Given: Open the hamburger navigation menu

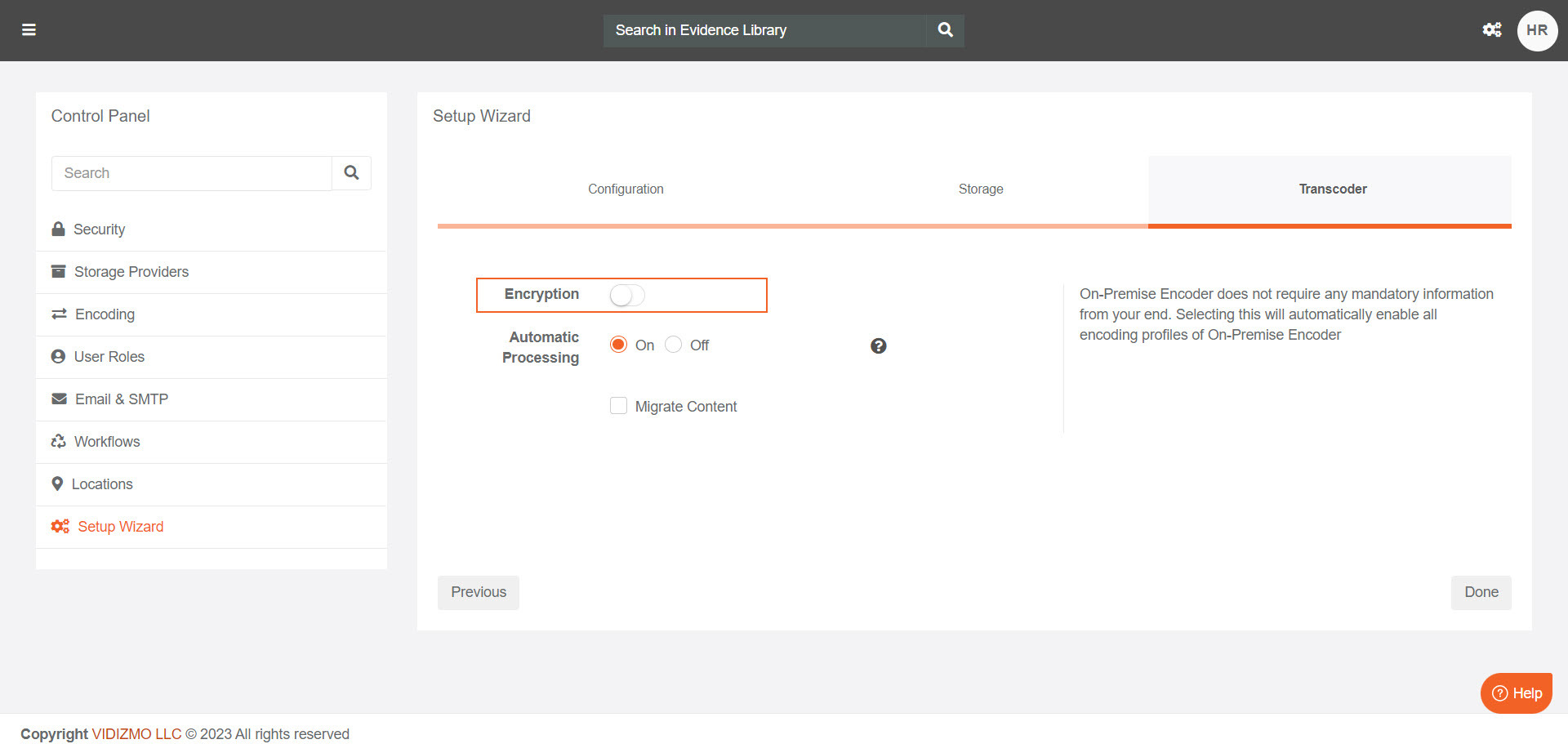Looking at the screenshot, I should pyautogui.click(x=29, y=30).
